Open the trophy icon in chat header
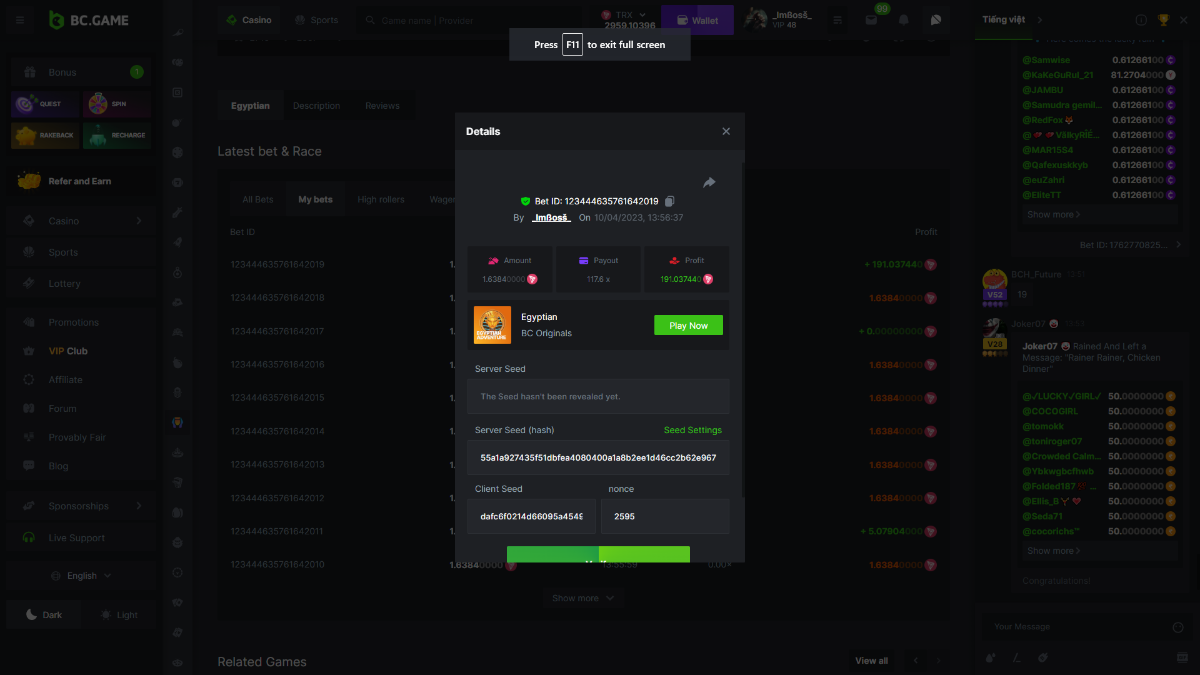The height and width of the screenshot is (675, 1200). (x=1163, y=20)
